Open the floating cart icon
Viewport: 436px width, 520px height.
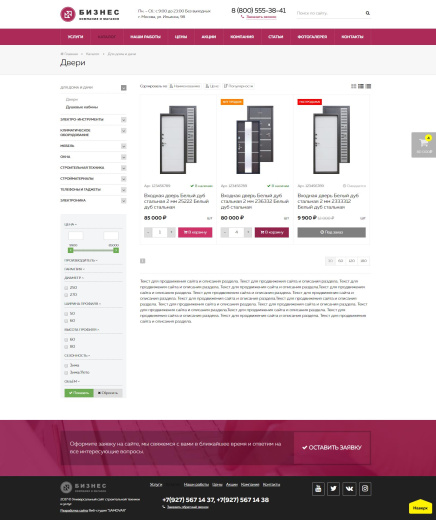[x=424, y=145]
